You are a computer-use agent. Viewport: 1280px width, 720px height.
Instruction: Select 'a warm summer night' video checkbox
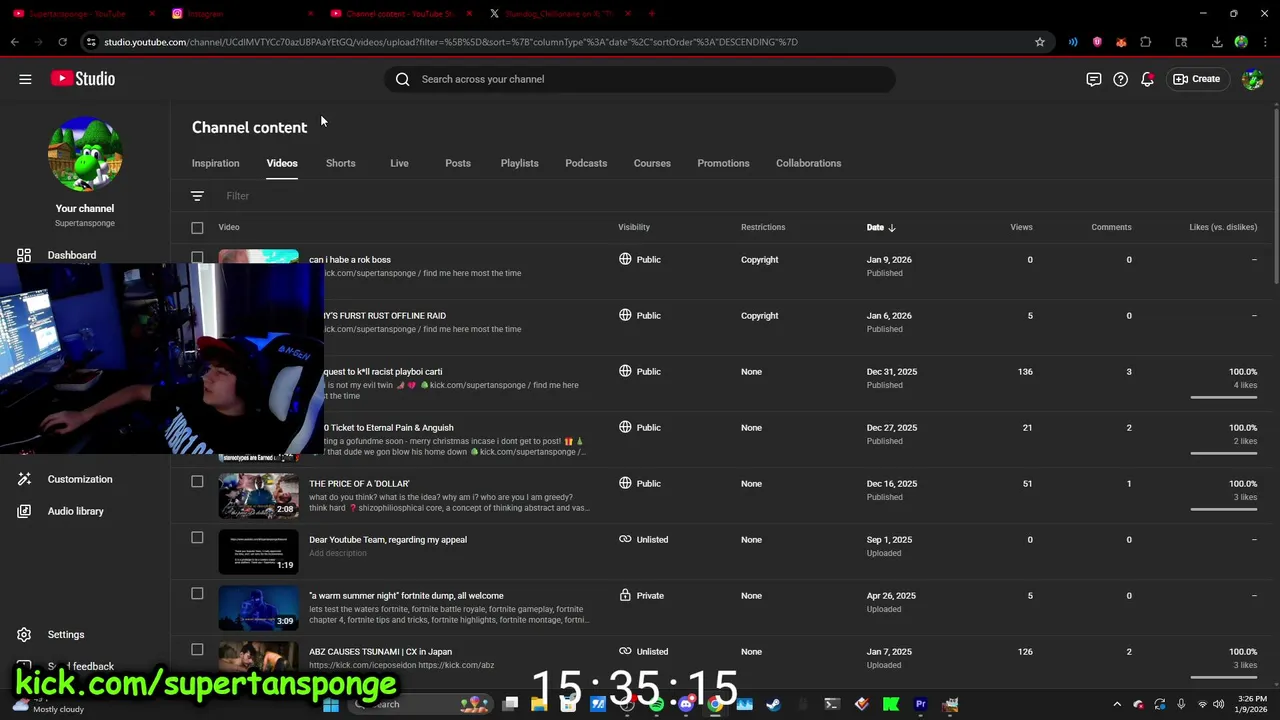coord(197,593)
